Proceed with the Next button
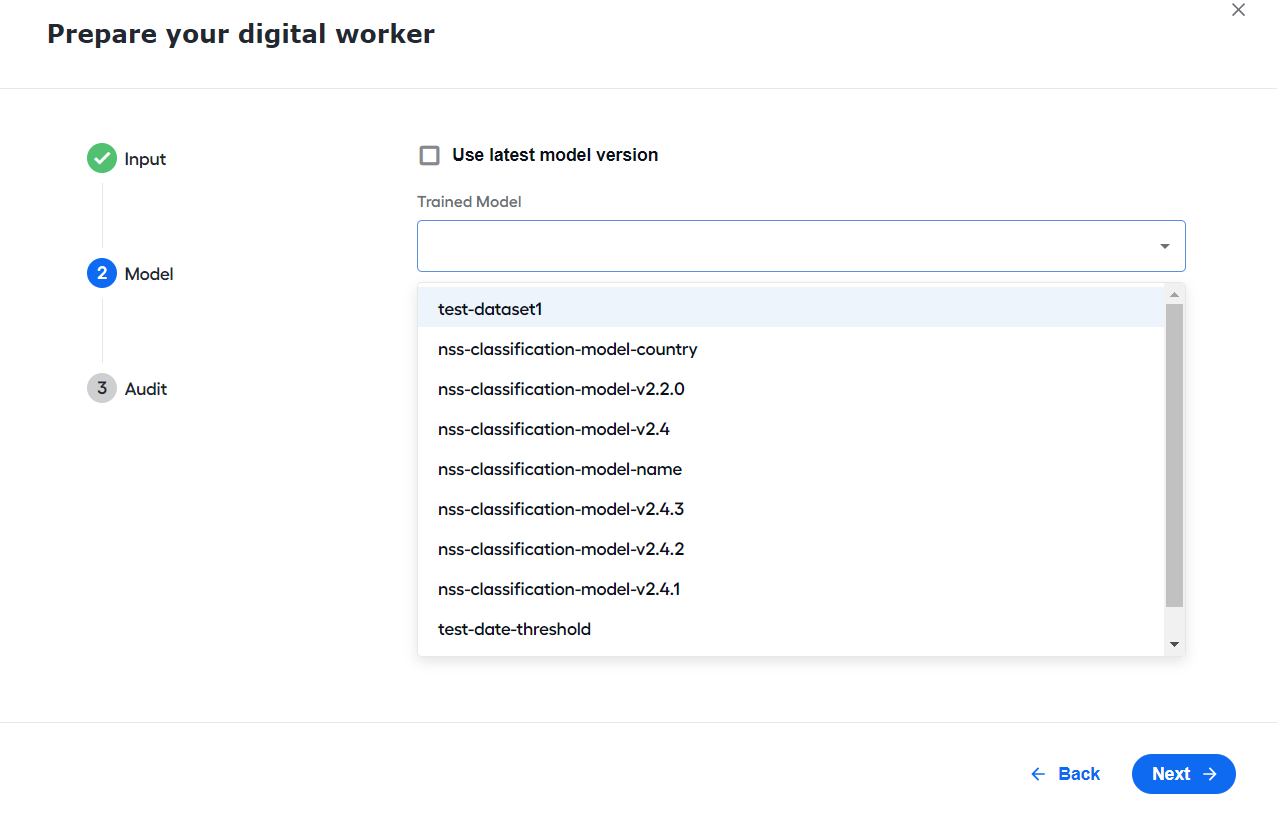1277x815 pixels. [x=1184, y=774]
